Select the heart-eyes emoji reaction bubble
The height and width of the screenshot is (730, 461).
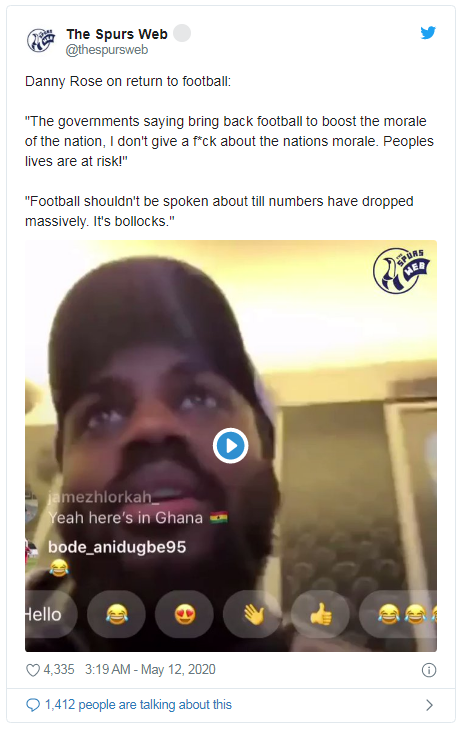[184, 614]
